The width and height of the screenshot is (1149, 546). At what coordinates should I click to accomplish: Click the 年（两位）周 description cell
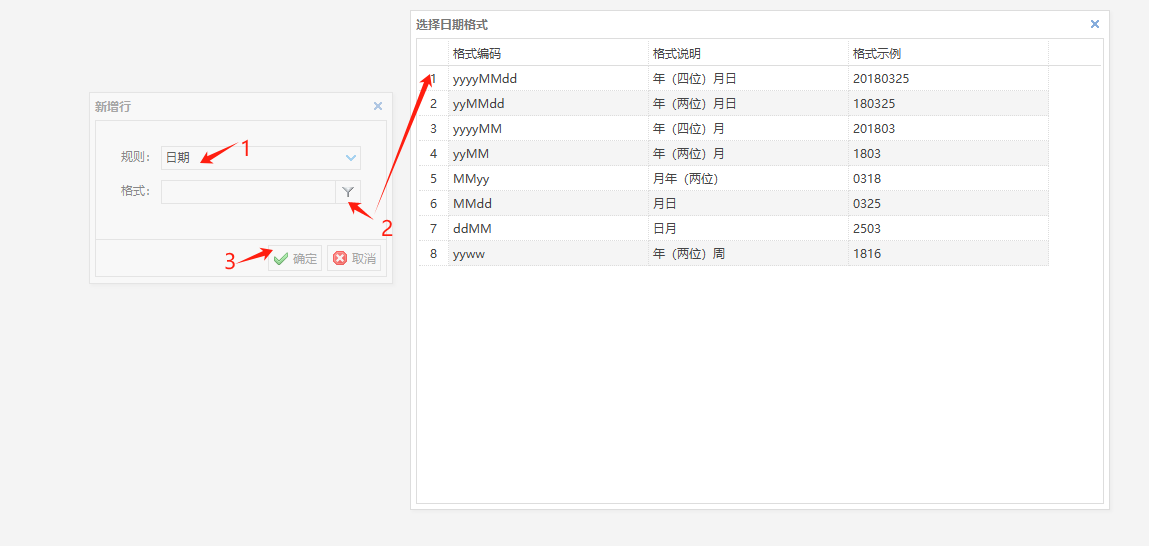(689, 253)
